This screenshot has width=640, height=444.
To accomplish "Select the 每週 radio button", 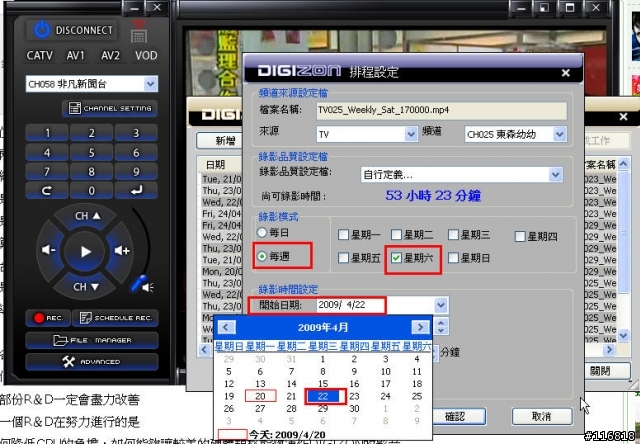I will [x=262, y=256].
